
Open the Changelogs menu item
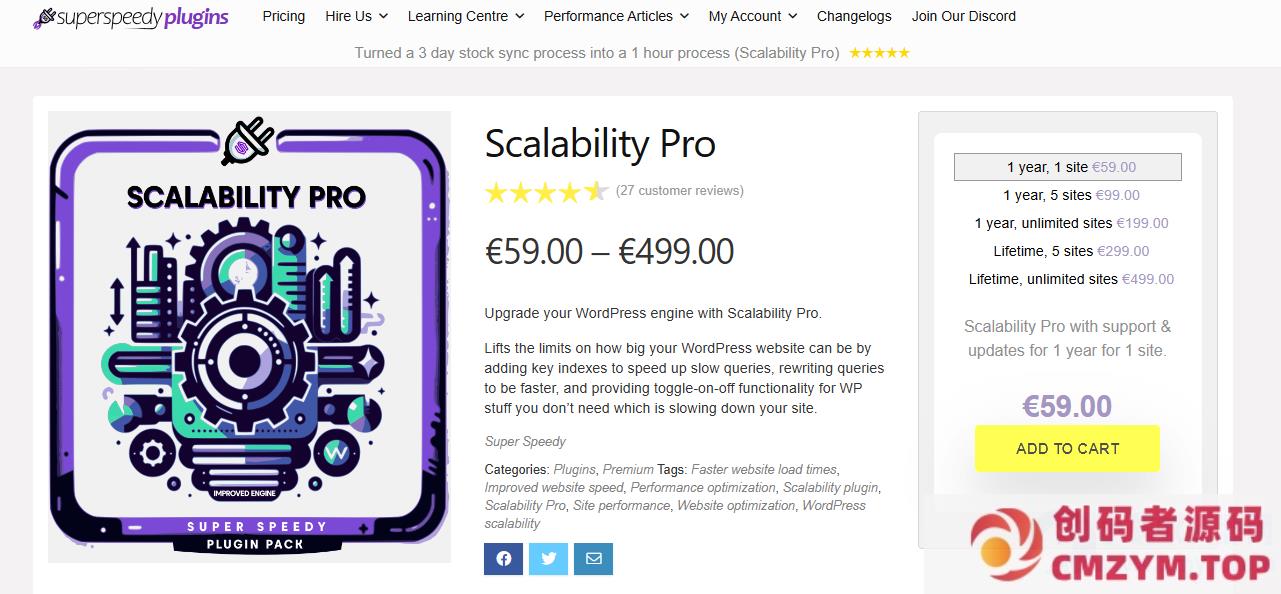pyautogui.click(x=854, y=16)
